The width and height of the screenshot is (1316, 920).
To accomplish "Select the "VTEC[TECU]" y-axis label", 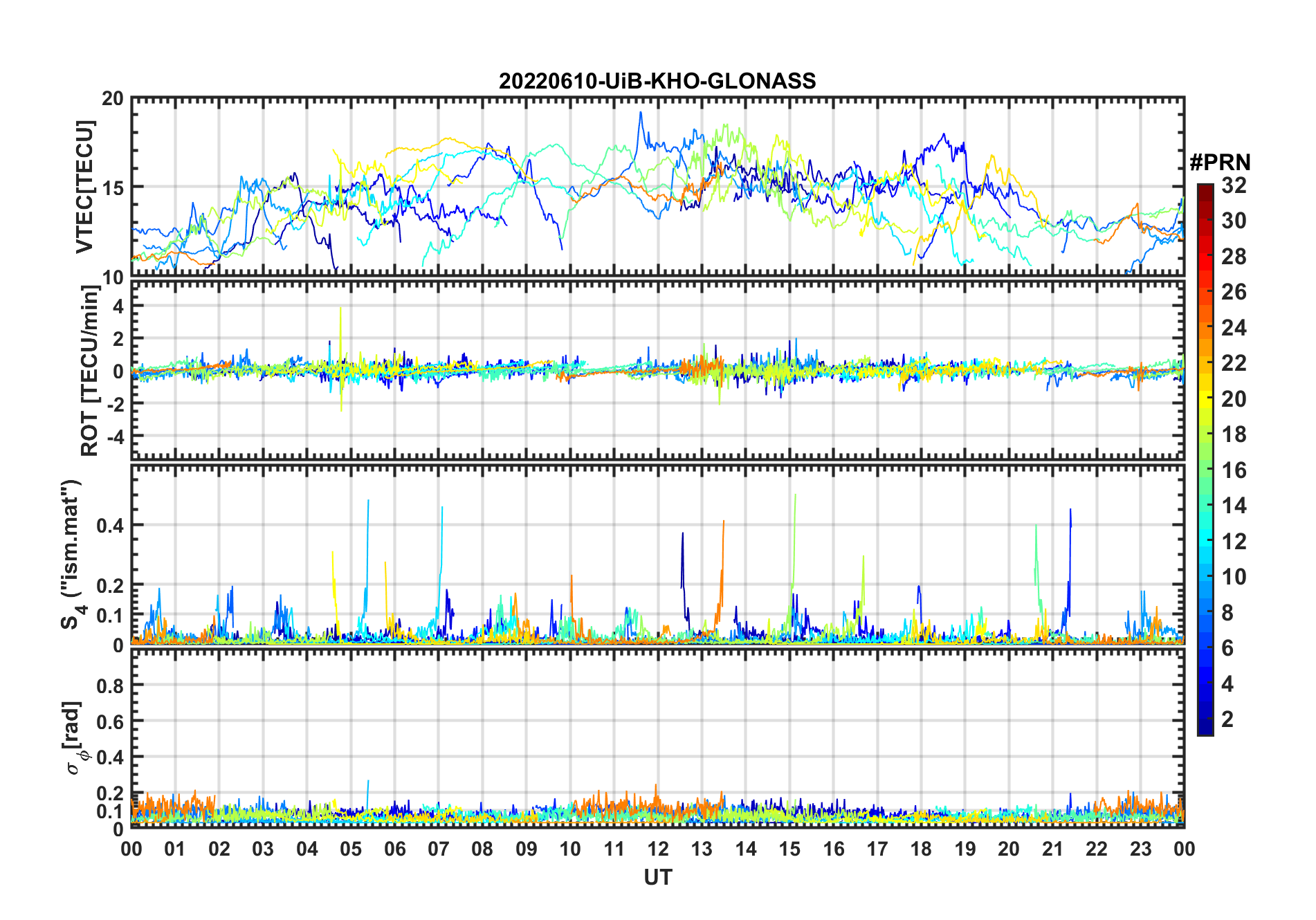I will click(x=84, y=187).
